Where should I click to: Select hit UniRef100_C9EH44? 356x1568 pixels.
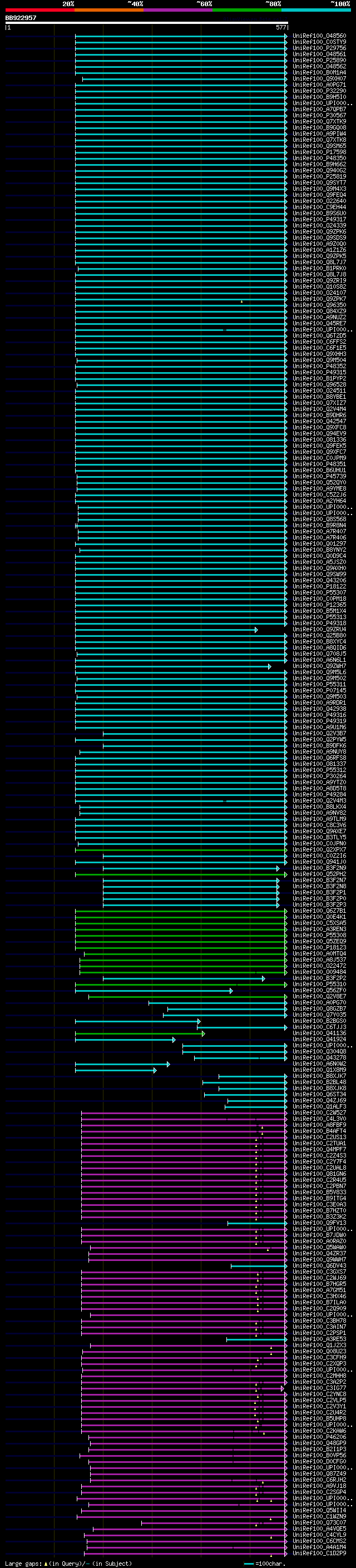click(319, 207)
